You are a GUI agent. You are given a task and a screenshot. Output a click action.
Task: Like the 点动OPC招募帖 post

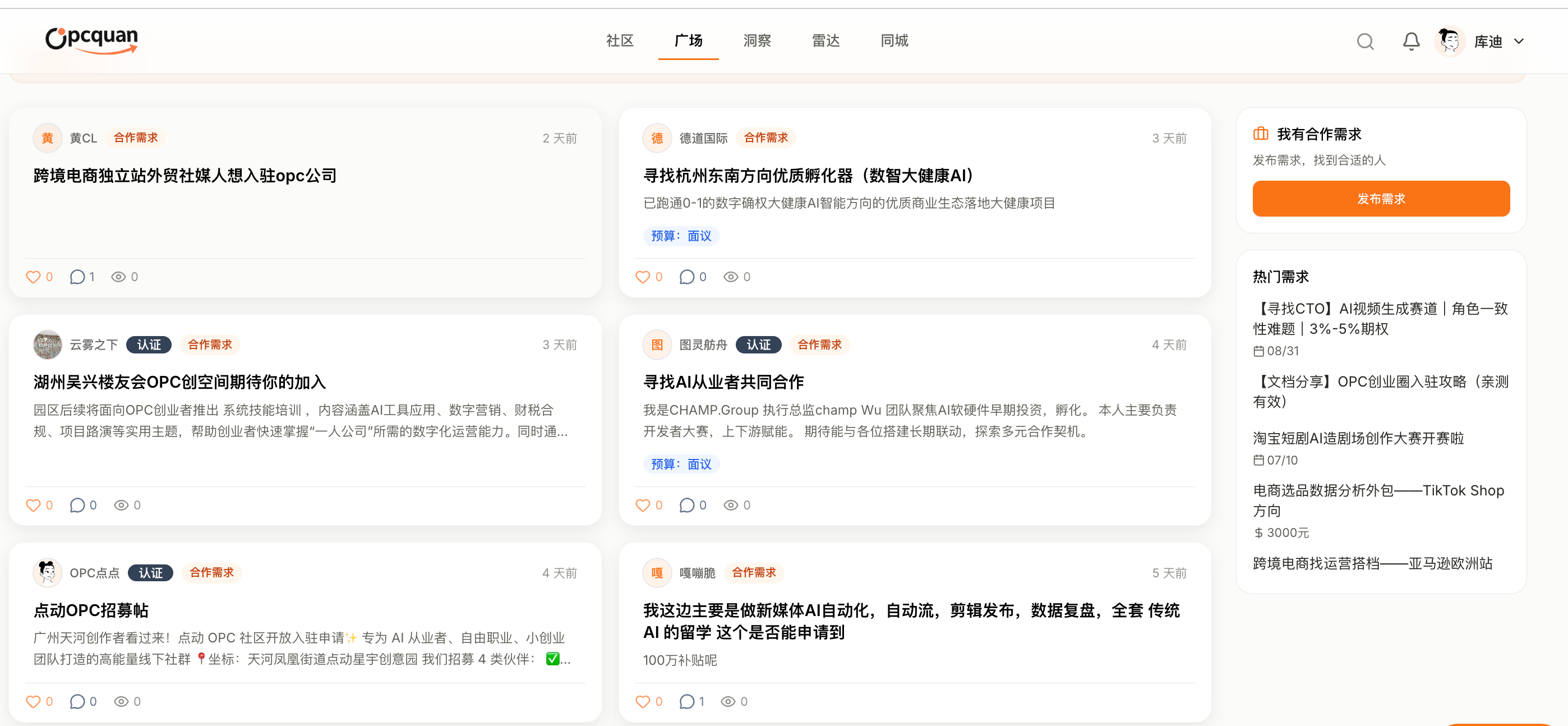(x=33, y=702)
